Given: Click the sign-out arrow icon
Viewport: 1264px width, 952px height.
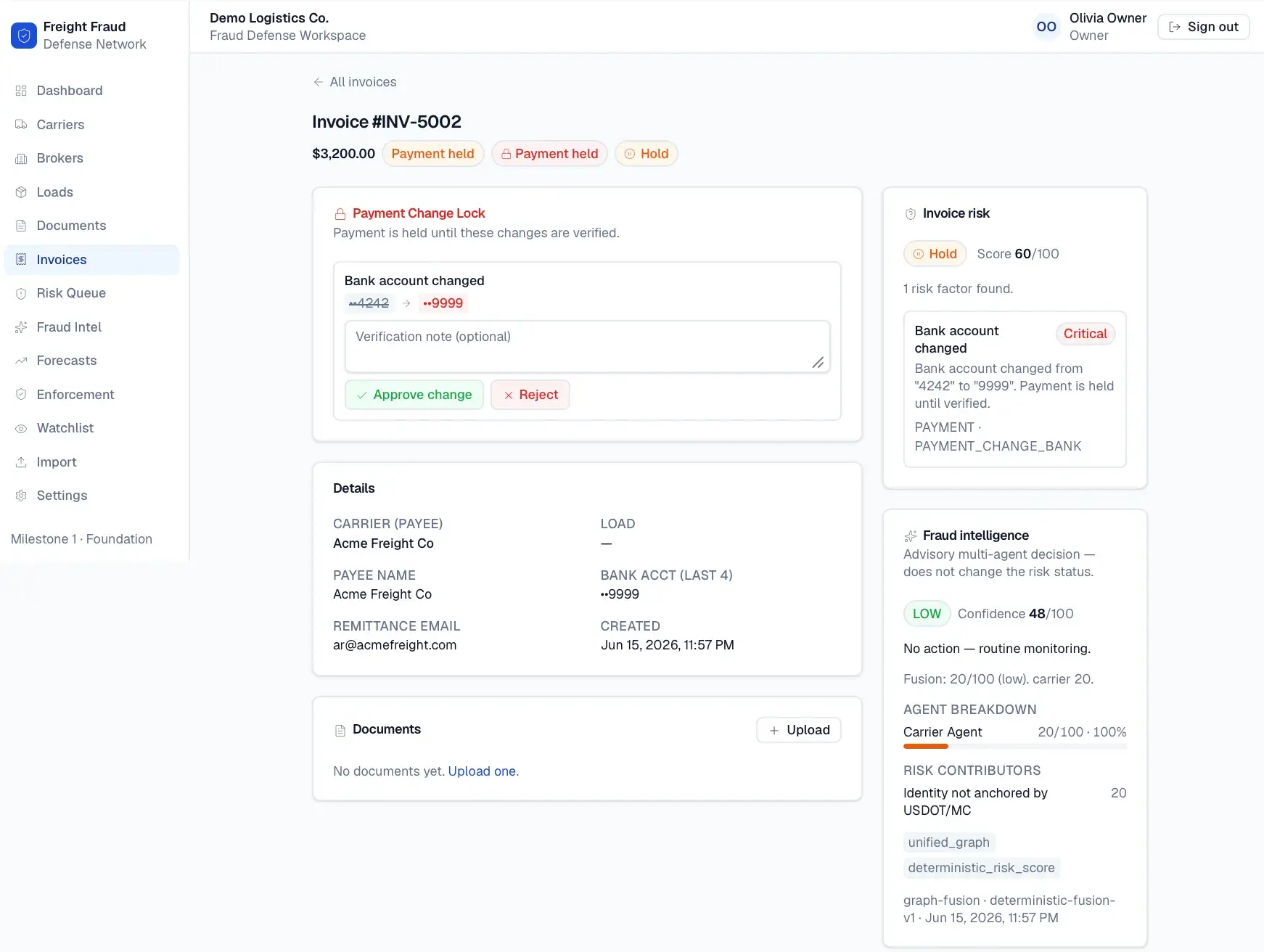Looking at the screenshot, I should [x=1175, y=27].
